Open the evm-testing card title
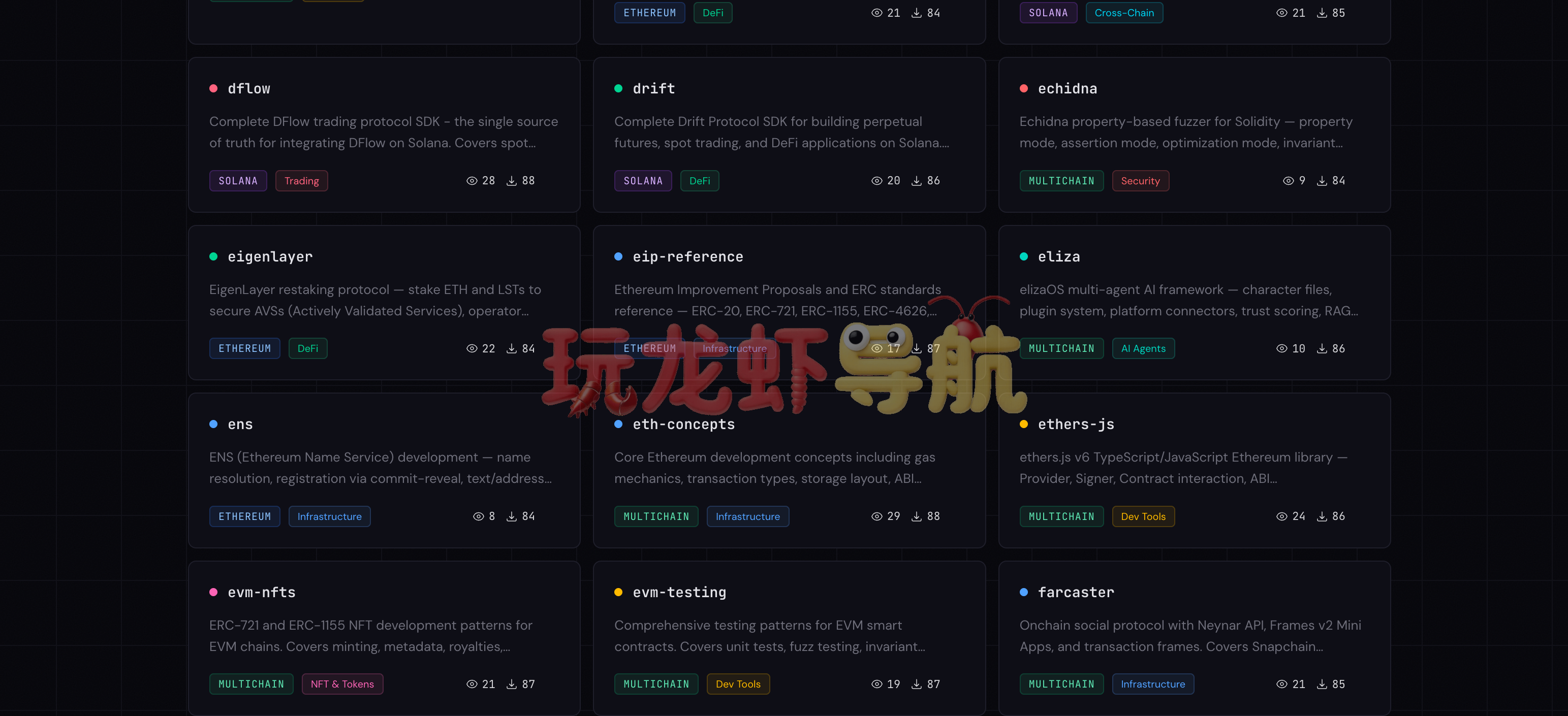The height and width of the screenshot is (716, 1568). point(679,593)
